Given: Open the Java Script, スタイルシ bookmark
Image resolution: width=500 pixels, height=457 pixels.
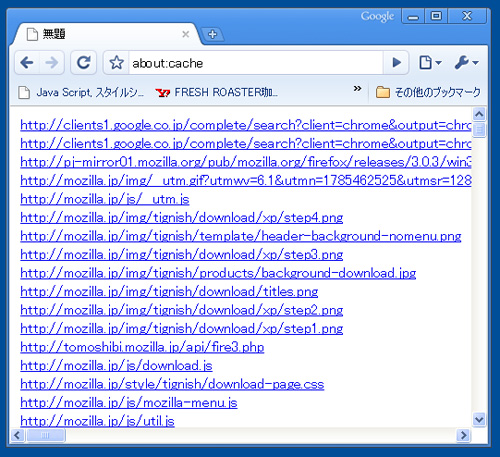Looking at the screenshot, I should click(x=82, y=92).
